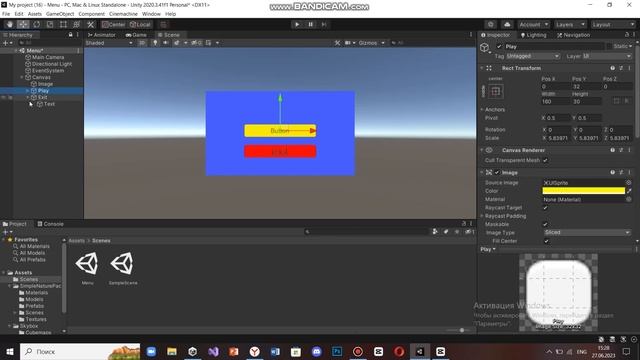Switch to the Lighting tab
The image size is (640, 360).
[533, 35]
